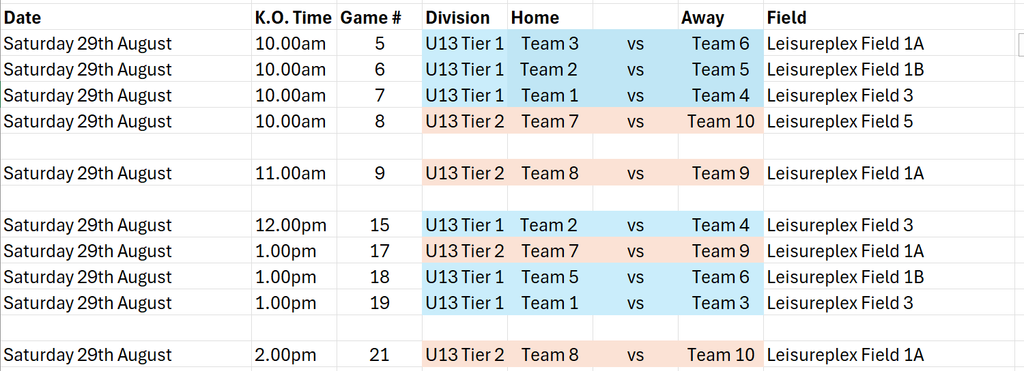The width and height of the screenshot is (1024, 371).
Task: Select the Date header cell
Action: pos(126,17)
